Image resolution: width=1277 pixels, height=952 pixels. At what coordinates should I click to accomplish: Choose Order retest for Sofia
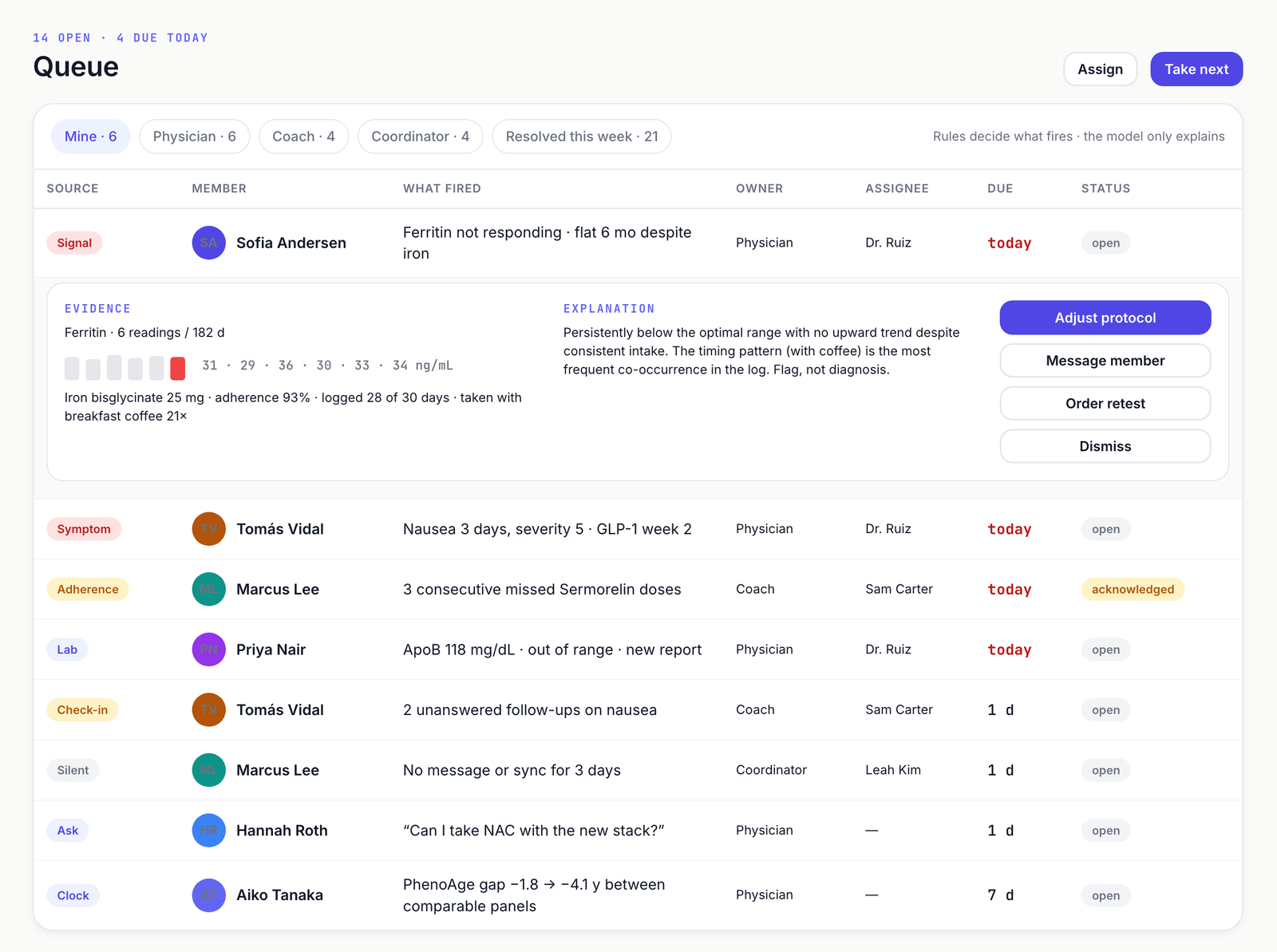coord(1105,404)
